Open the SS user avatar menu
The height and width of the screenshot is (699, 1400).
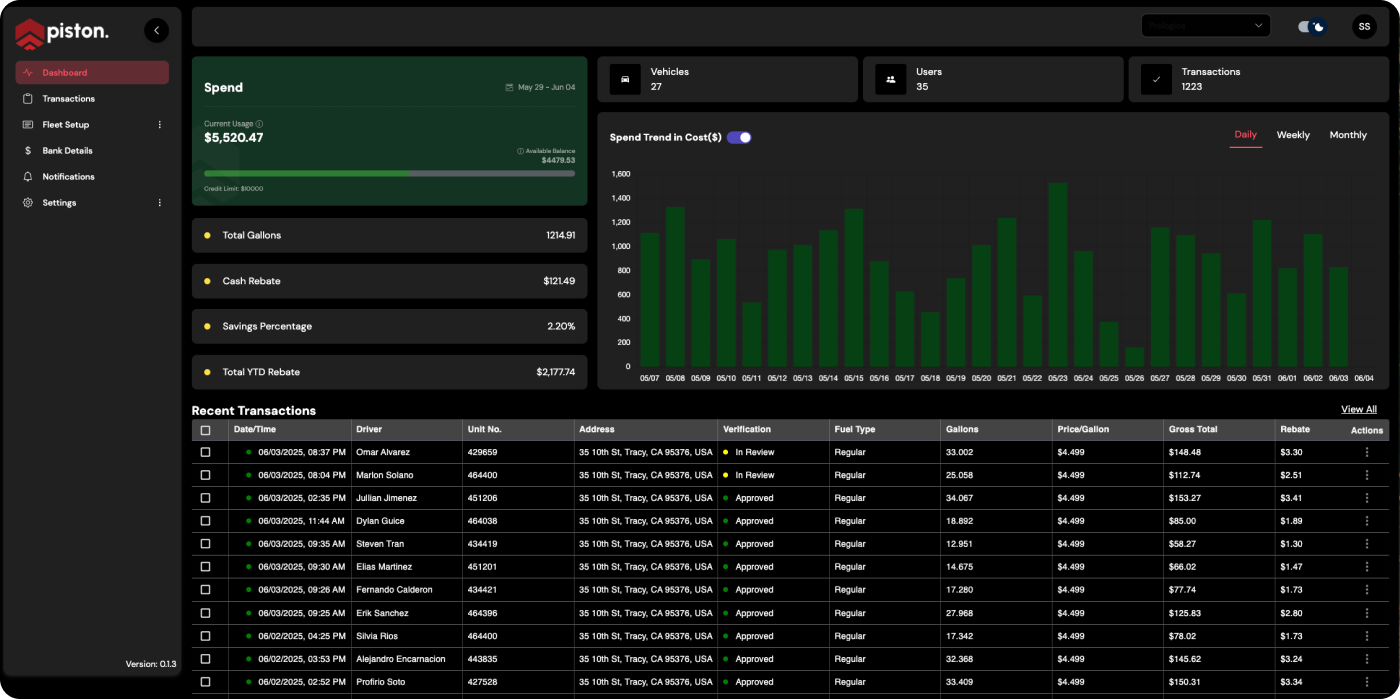click(x=1364, y=27)
